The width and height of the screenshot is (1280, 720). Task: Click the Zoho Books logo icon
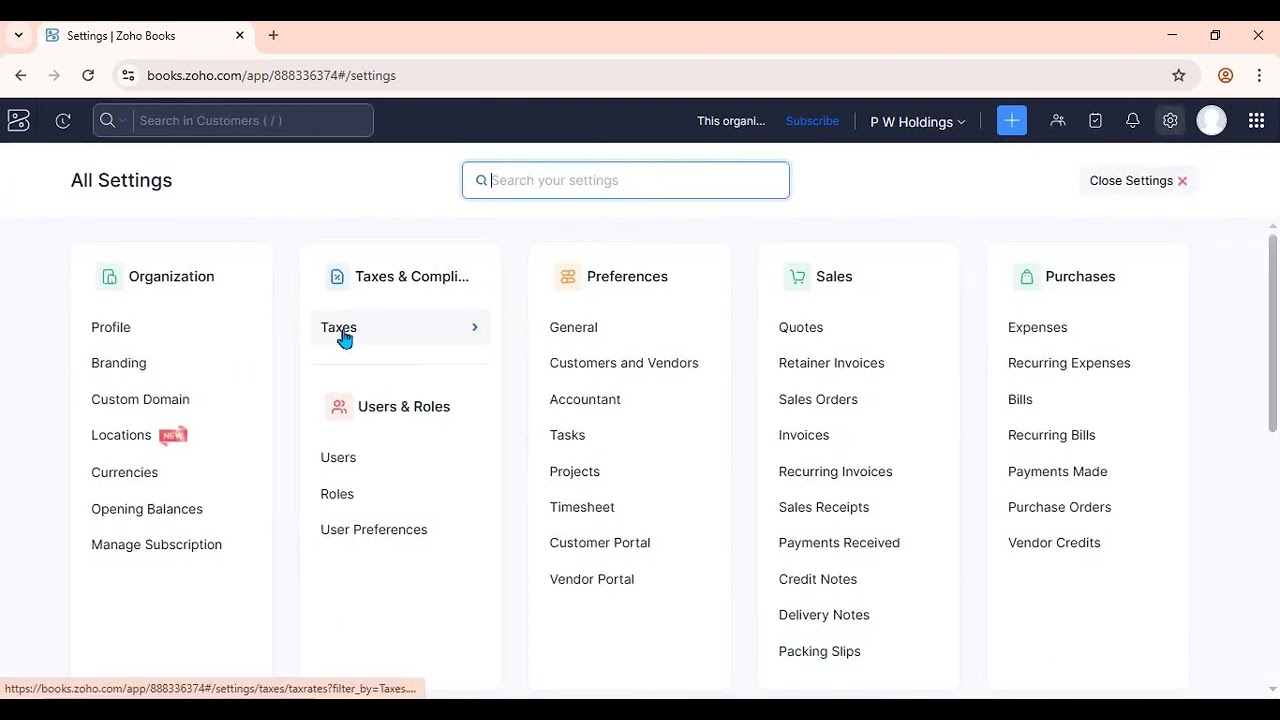coord(18,121)
